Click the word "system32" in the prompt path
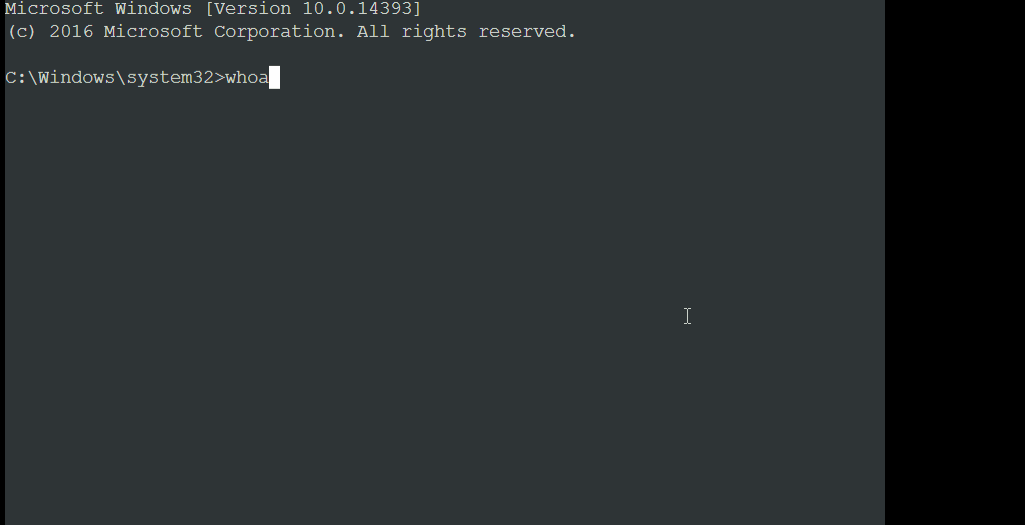This screenshot has height=525, width=1025. 170,78
